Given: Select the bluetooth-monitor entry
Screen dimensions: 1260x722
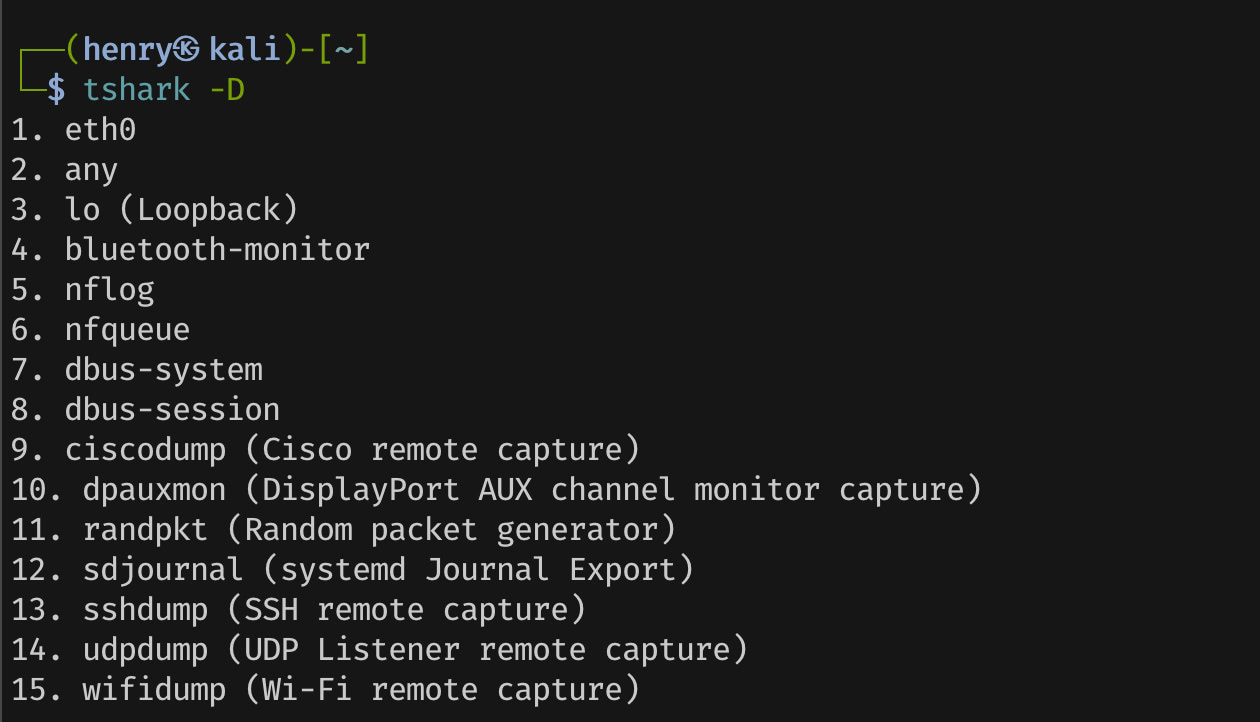Looking at the screenshot, I should 217,250.
